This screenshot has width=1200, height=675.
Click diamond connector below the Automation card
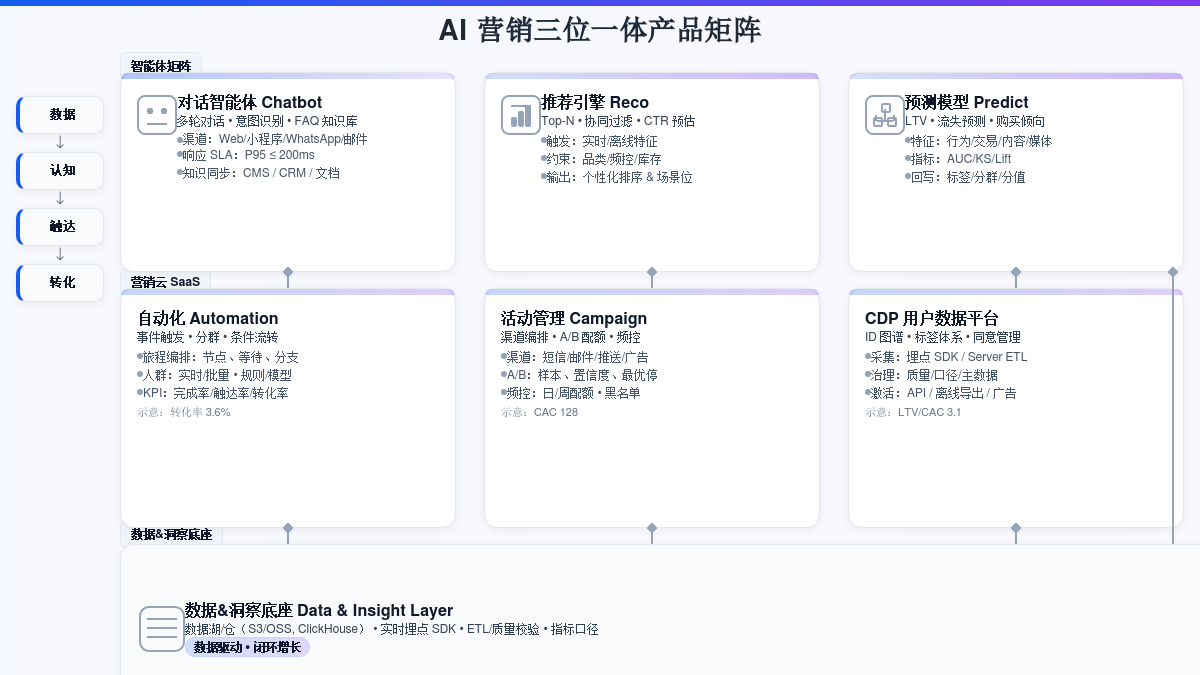tap(288, 528)
